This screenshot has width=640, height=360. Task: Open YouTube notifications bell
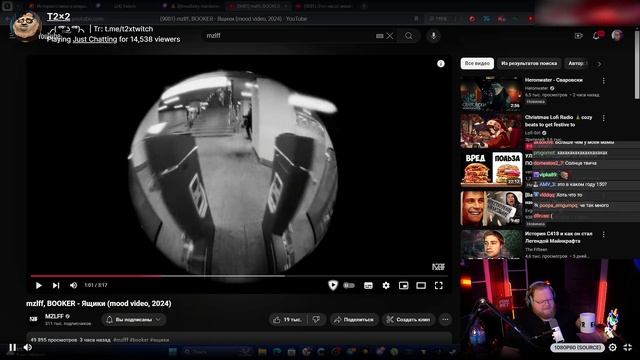point(596,36)
